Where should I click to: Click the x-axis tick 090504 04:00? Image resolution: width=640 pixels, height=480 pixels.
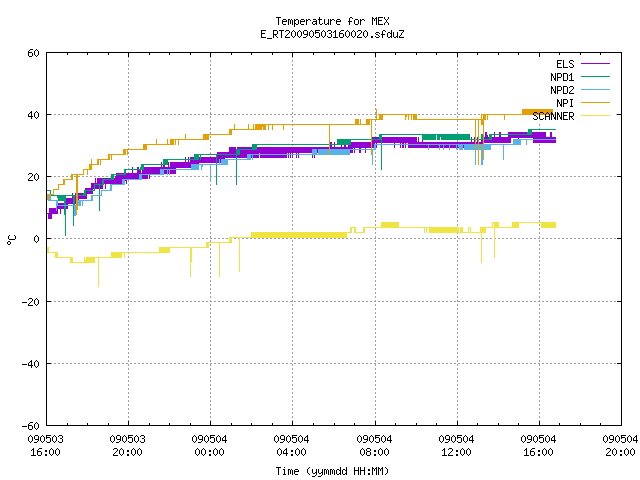(292, 446)
